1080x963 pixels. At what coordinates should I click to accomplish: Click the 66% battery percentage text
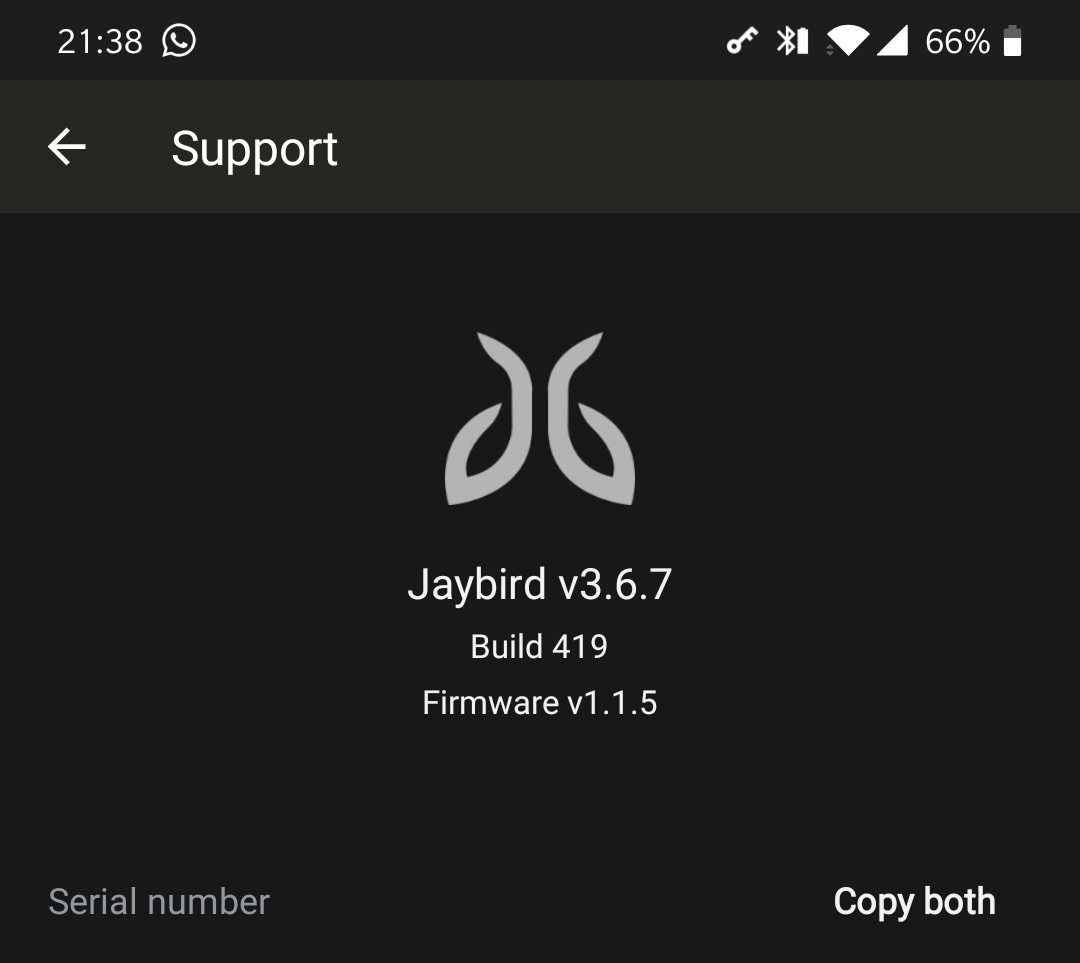point(957,41)
